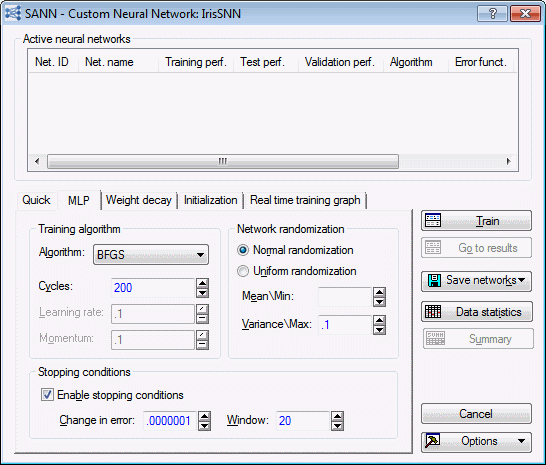This screenshot has width=546, height=465.
Task: Expand the Options dropdown arrow
Action: click(521, 441)
